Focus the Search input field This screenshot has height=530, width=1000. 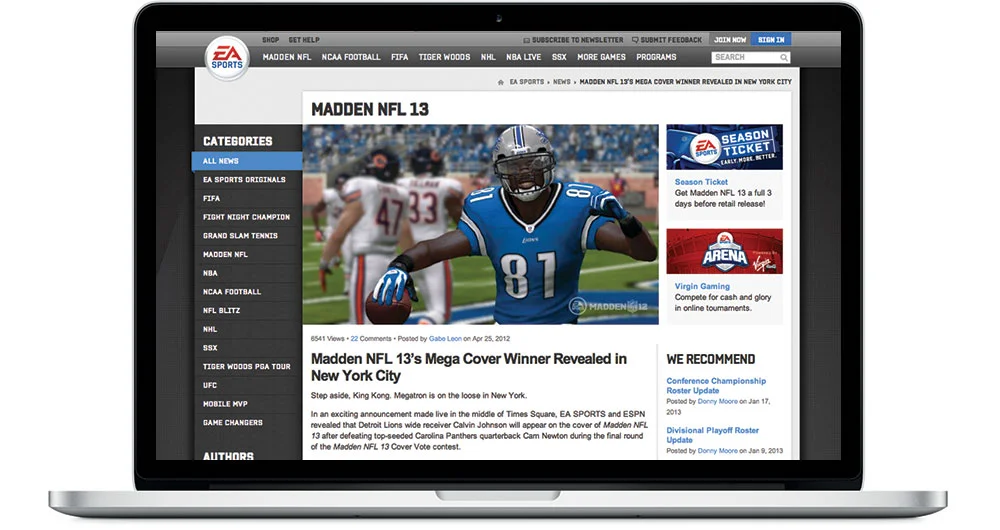(751, 57)
